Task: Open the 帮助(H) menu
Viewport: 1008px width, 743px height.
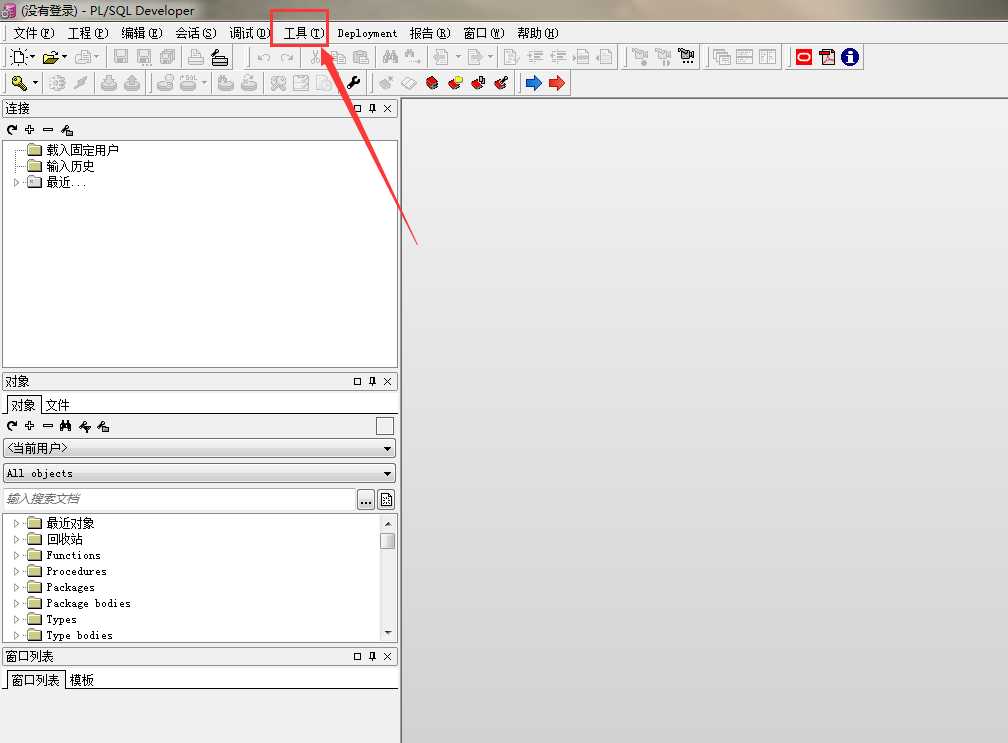Action: click(x=537, y=33)
